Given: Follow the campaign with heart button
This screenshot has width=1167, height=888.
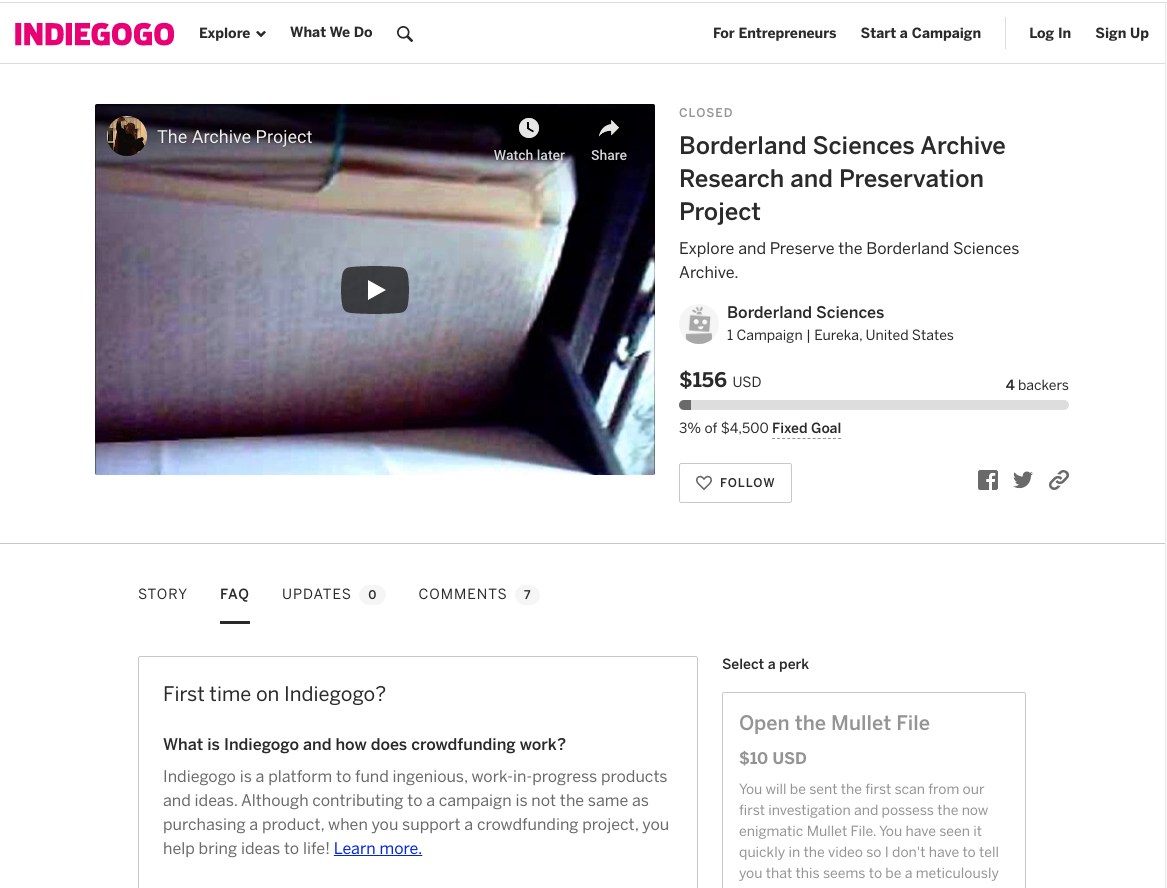Looking at the screenshot, I should (x=735, y=483).
